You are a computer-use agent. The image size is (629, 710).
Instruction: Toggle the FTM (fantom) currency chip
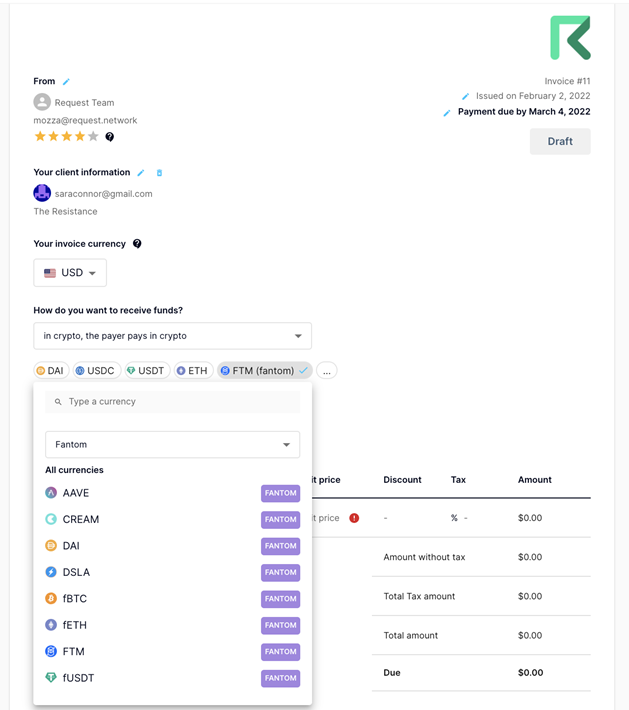(265, 371)
